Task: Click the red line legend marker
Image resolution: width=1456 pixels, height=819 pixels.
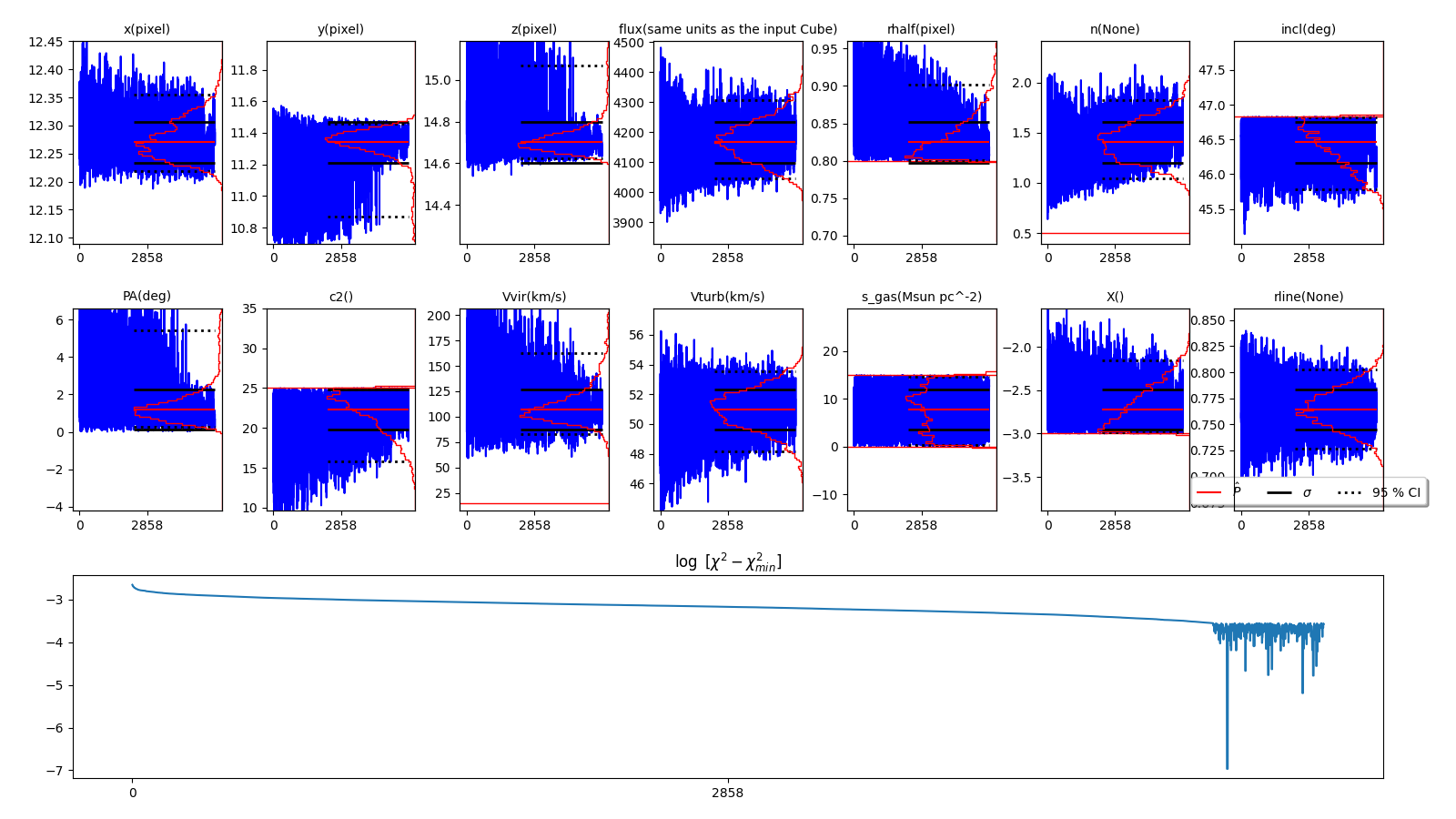Action: pos(1208,492)
